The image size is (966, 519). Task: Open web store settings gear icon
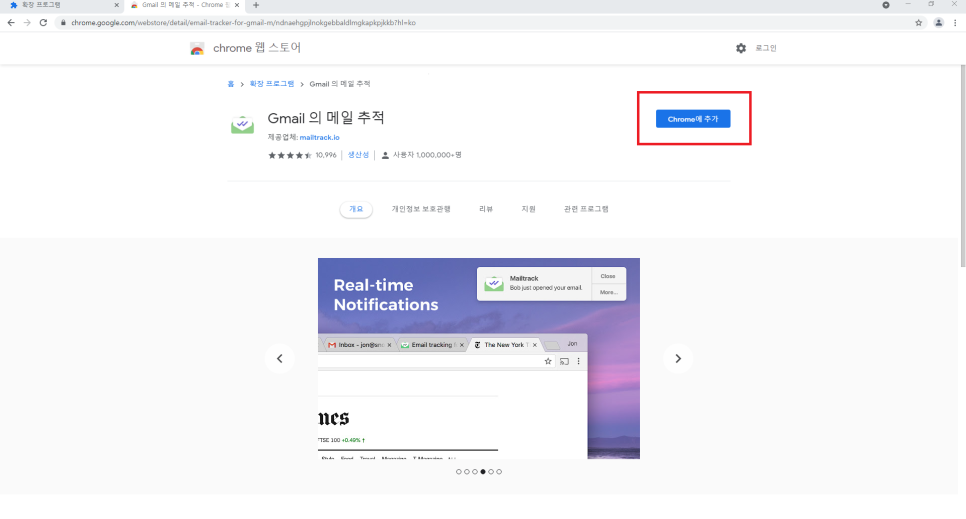(741, 48)
